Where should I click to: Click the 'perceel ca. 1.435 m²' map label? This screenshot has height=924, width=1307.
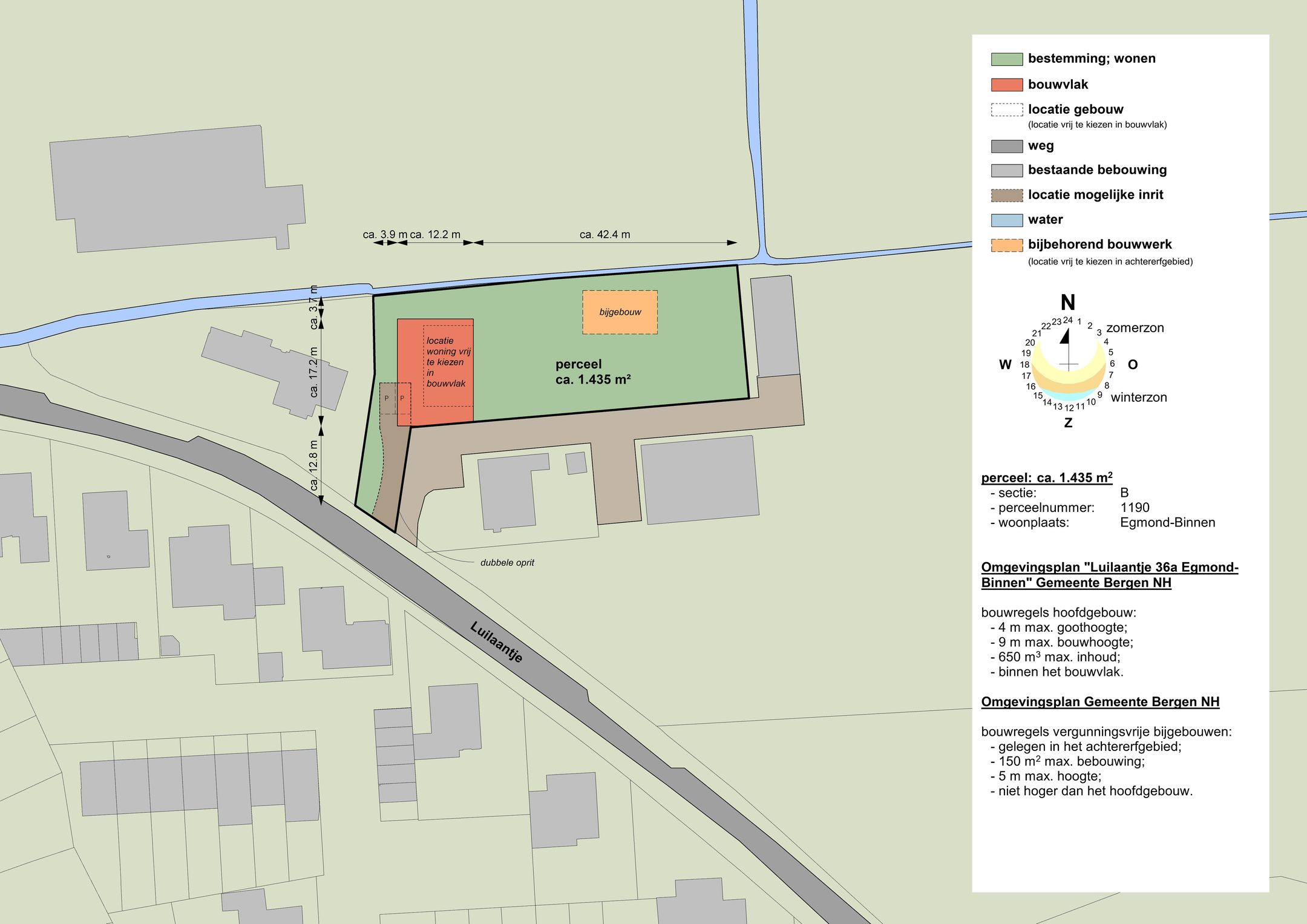click(592, 372)
